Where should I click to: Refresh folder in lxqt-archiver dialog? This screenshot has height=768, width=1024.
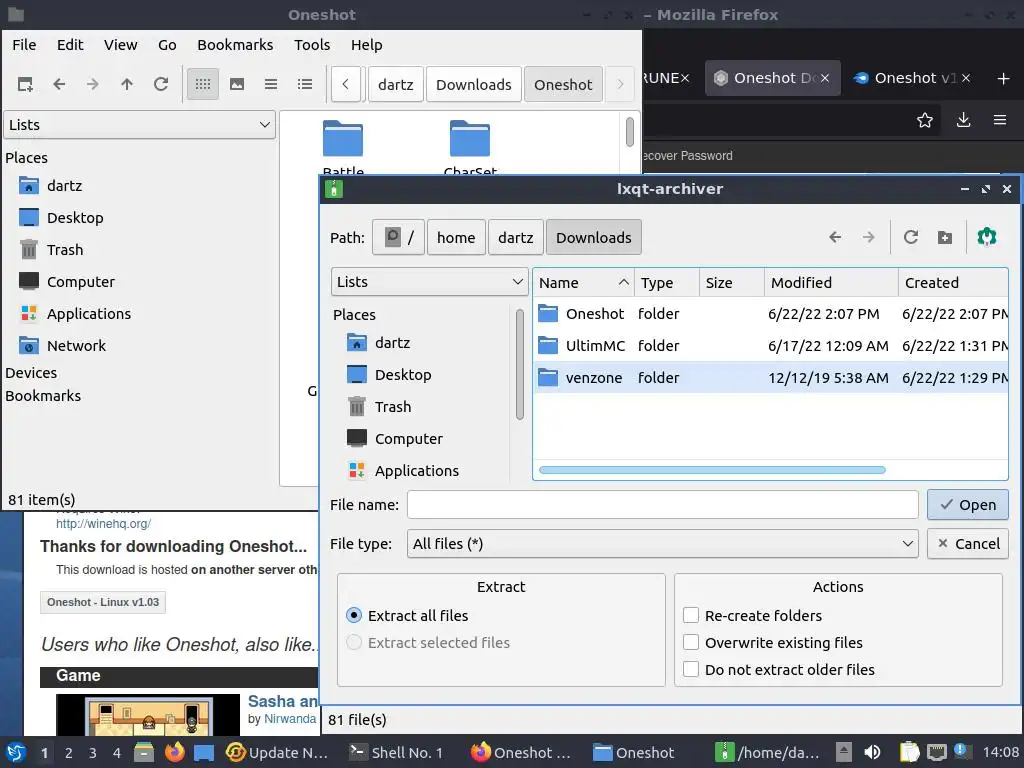[911, 237]
